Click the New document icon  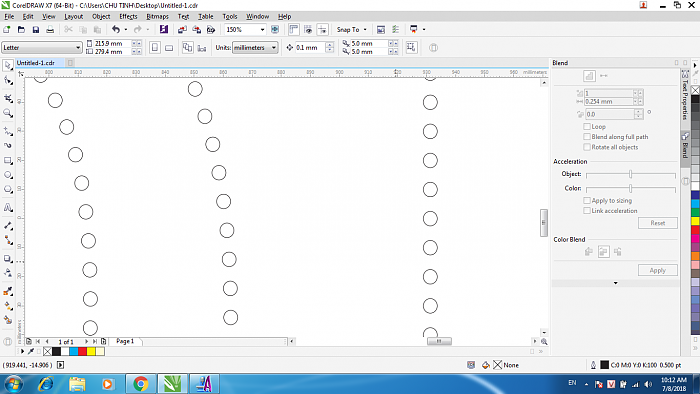(x=7, y=29)
